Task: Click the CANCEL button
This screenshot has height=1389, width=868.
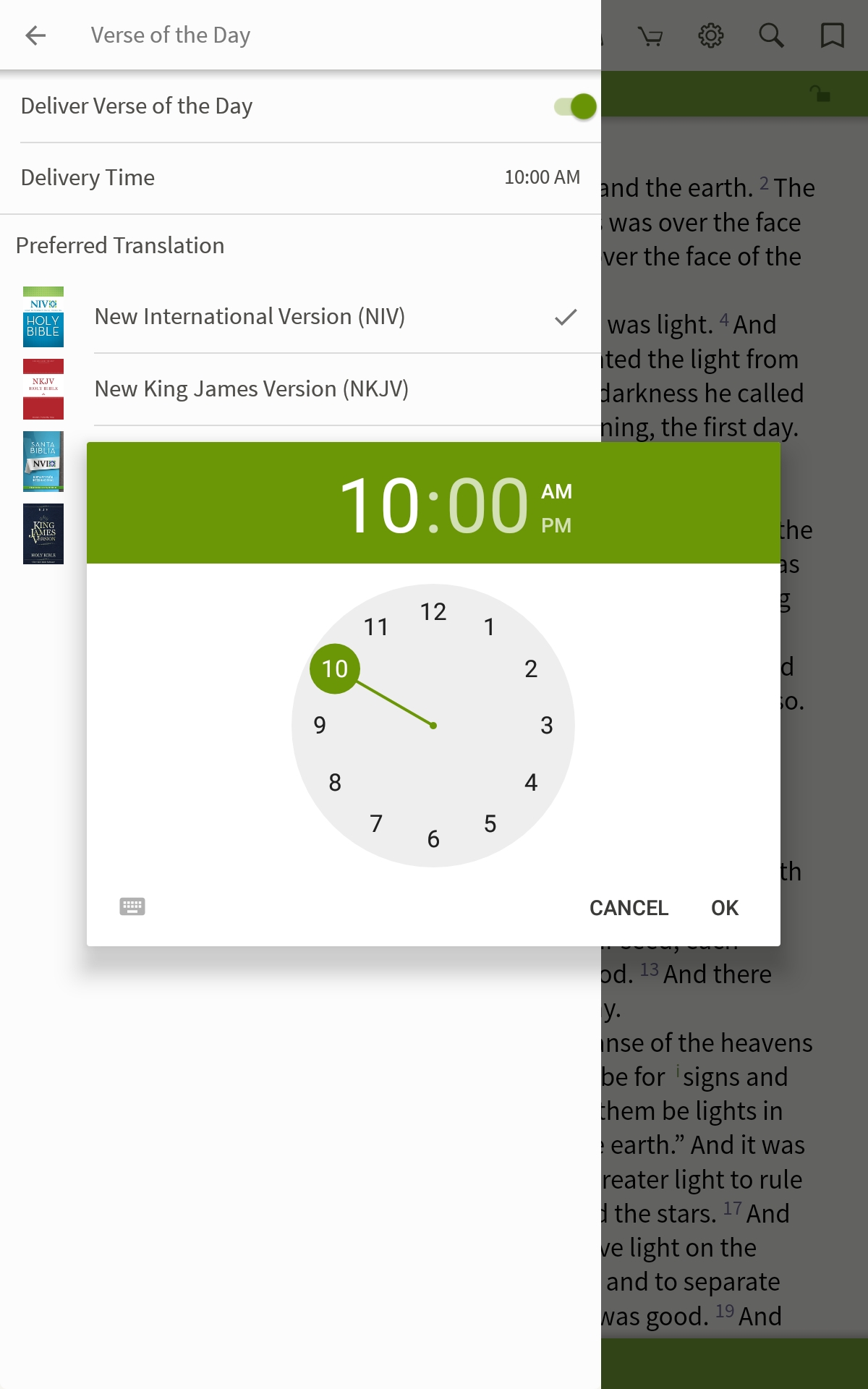Action: tap(629, 908)
